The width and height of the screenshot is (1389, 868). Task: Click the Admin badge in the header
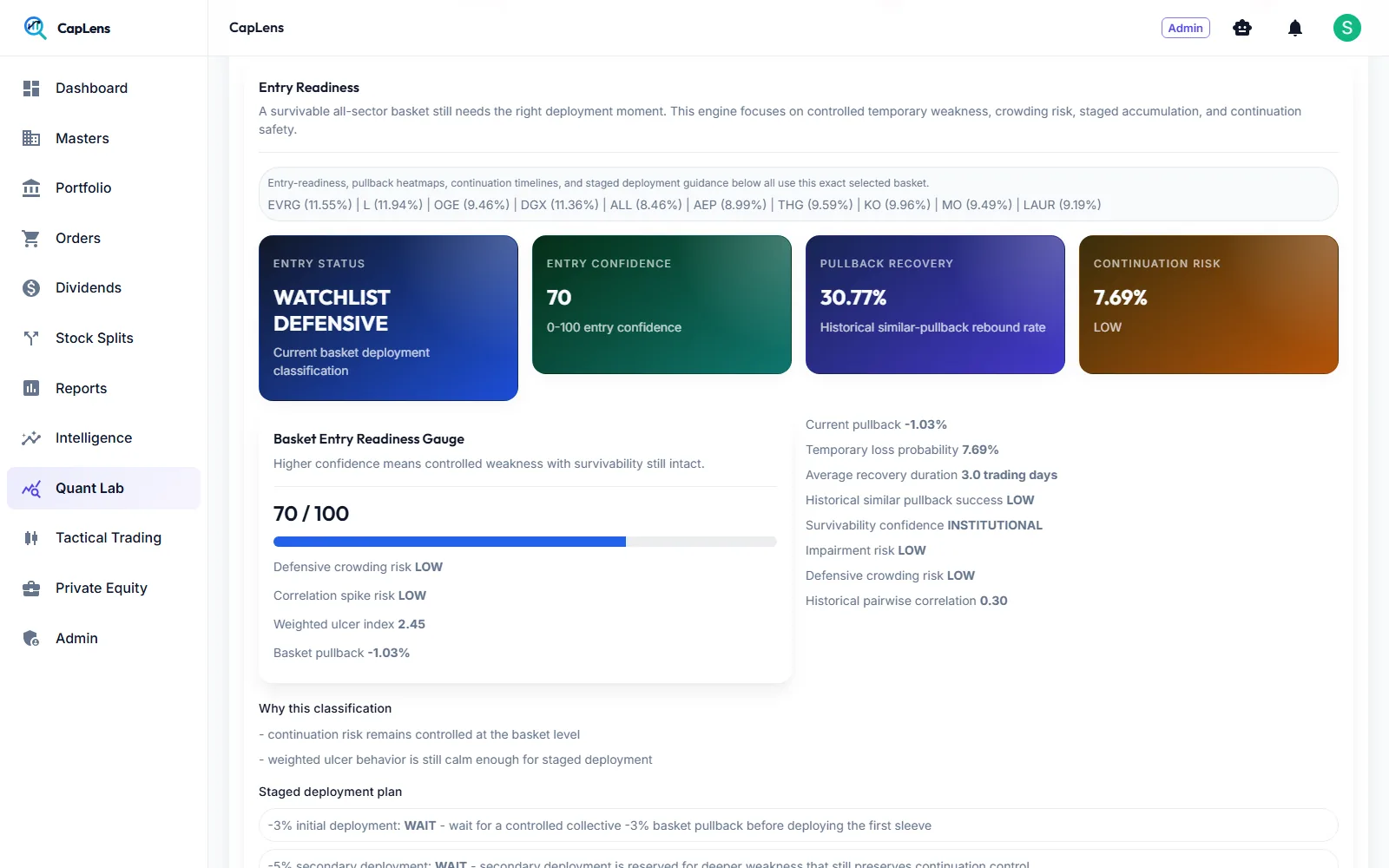pos(1185,28)
